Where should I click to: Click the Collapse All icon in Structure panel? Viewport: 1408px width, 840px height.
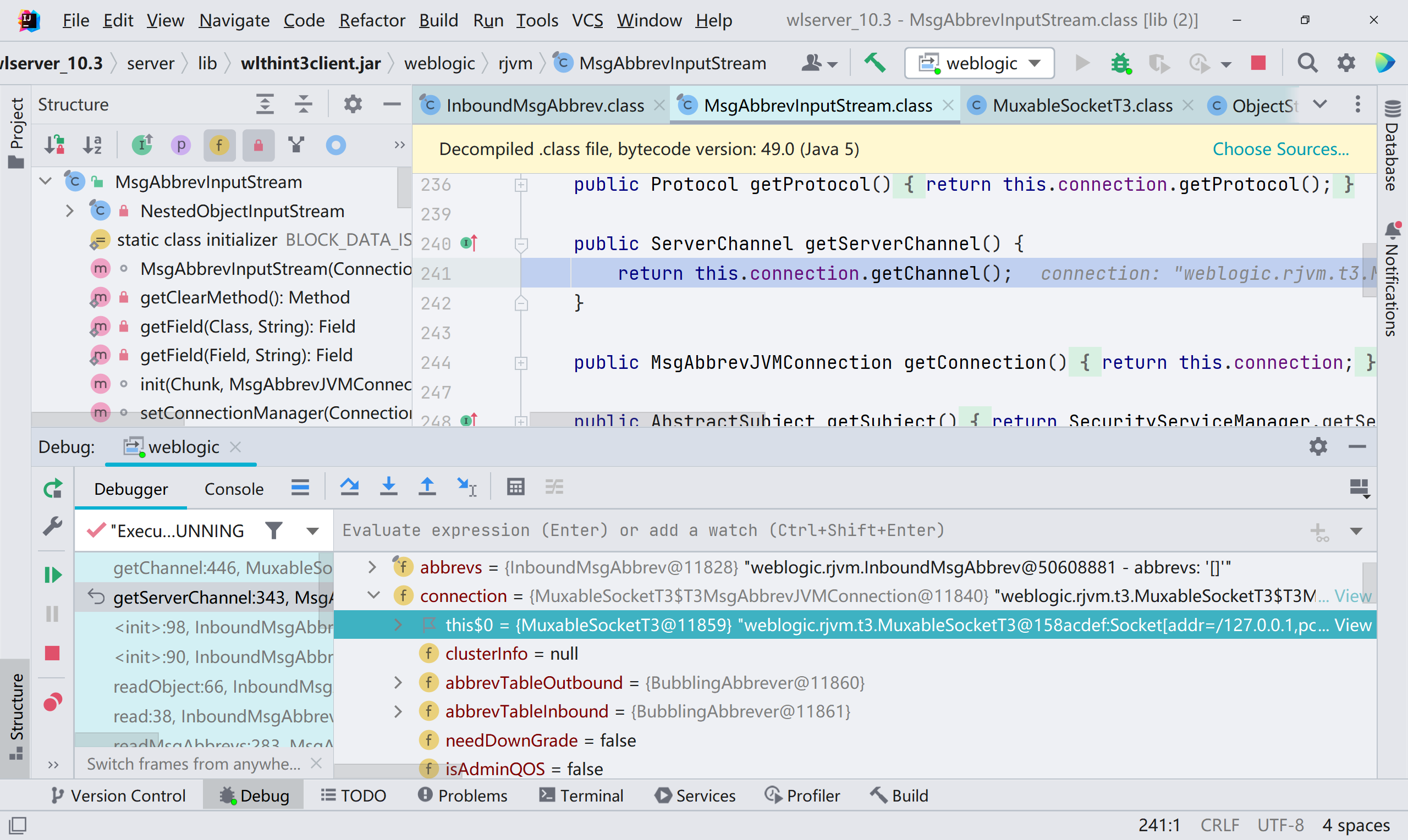coord(304,104)
